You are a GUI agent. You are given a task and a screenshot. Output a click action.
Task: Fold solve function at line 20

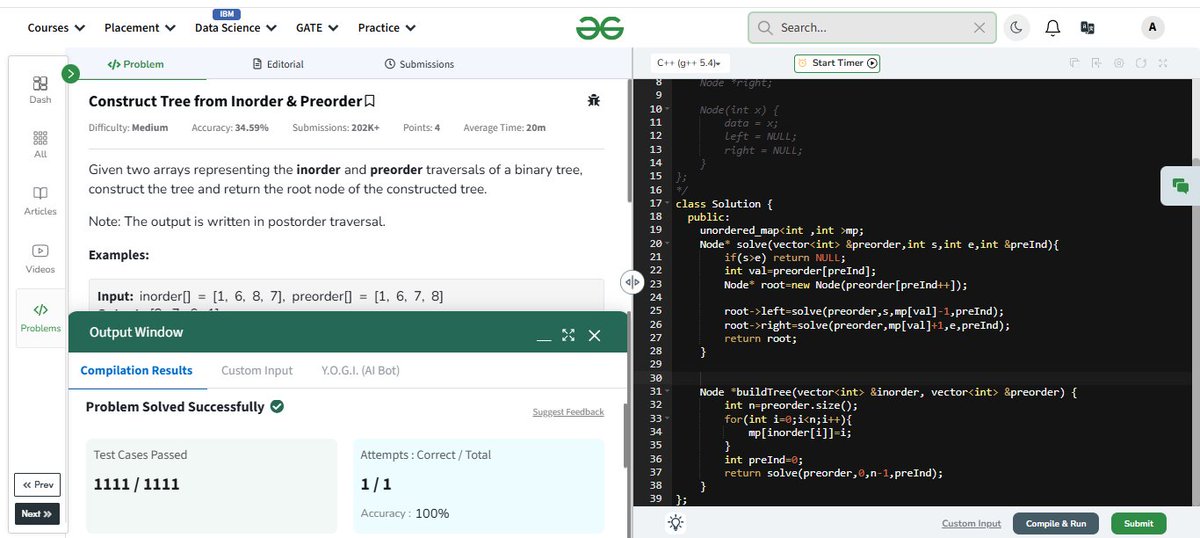(668, 244)
